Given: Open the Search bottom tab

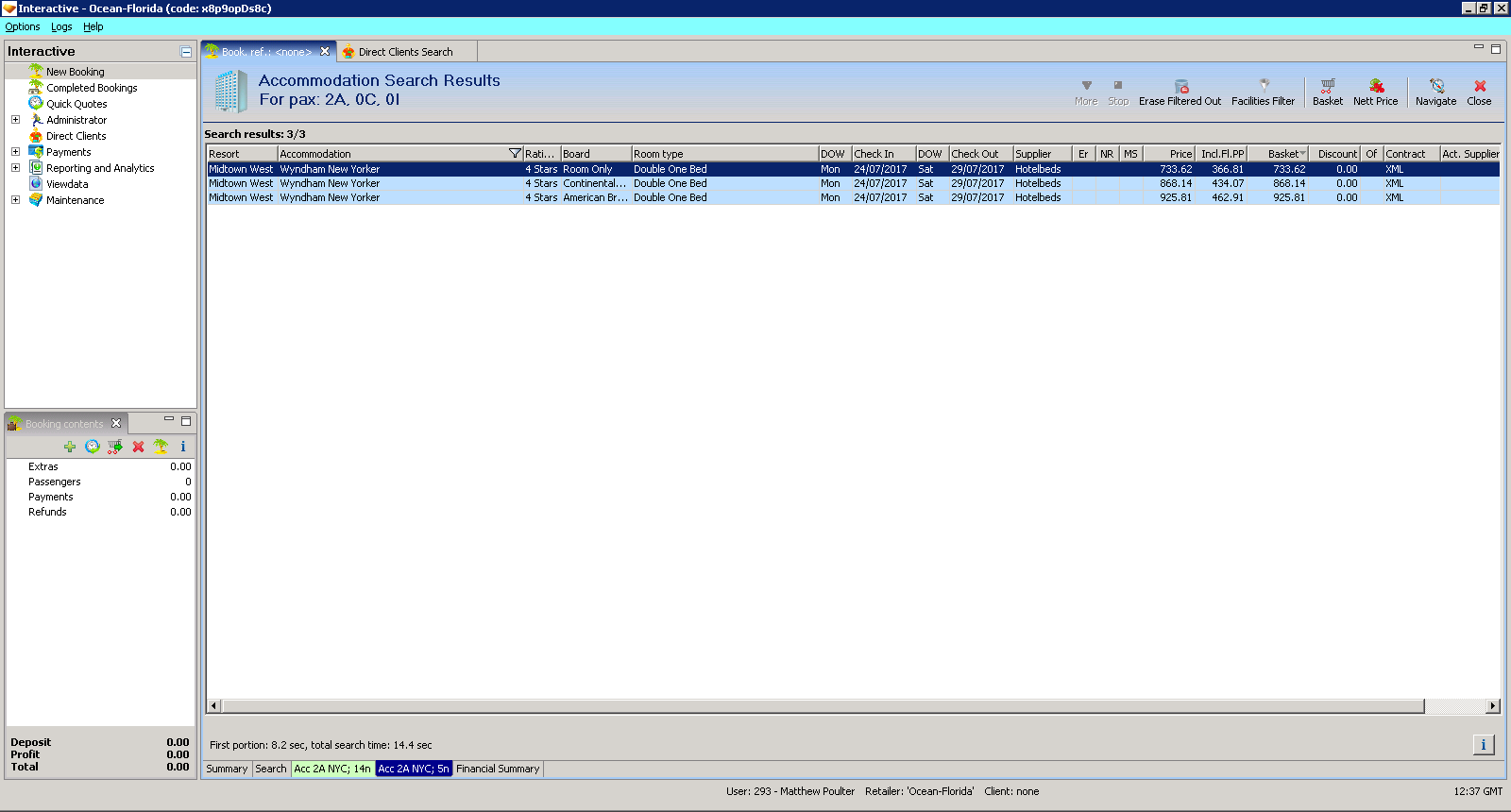Looking at the screenshot, I should pos(271,770).
